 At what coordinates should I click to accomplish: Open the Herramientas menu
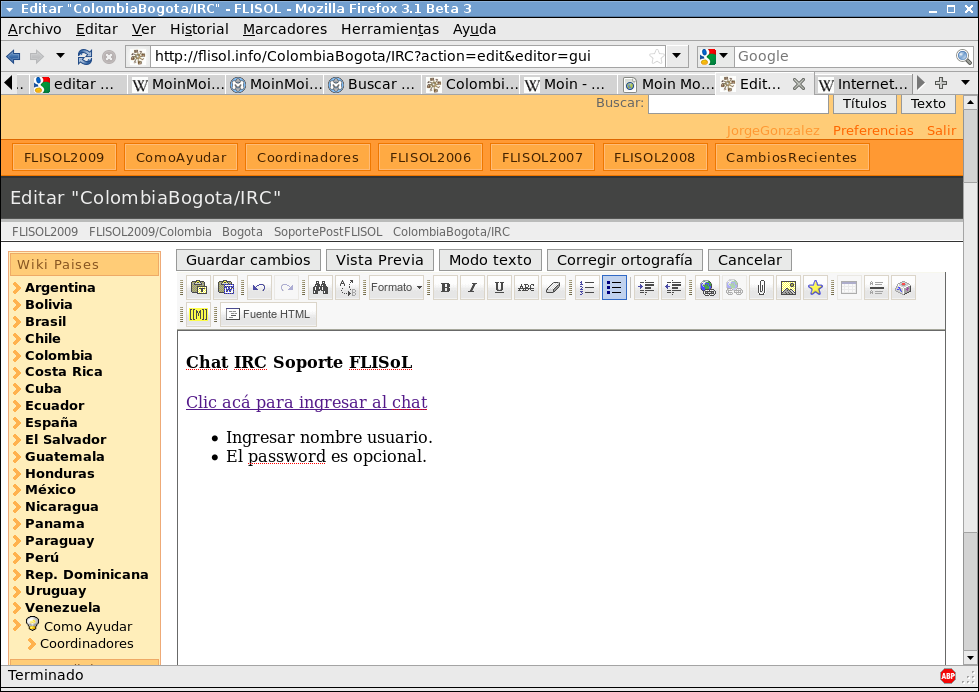[x=390, y=29]
